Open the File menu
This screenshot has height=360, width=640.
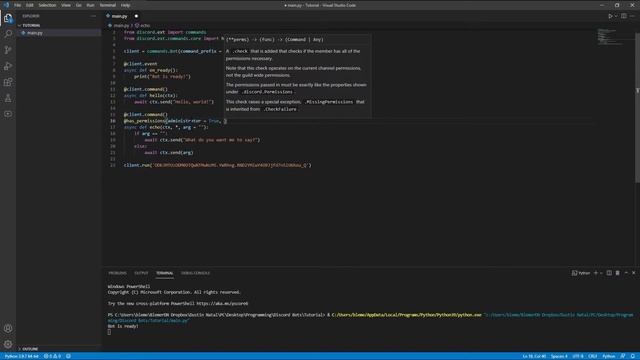point(18,5)
